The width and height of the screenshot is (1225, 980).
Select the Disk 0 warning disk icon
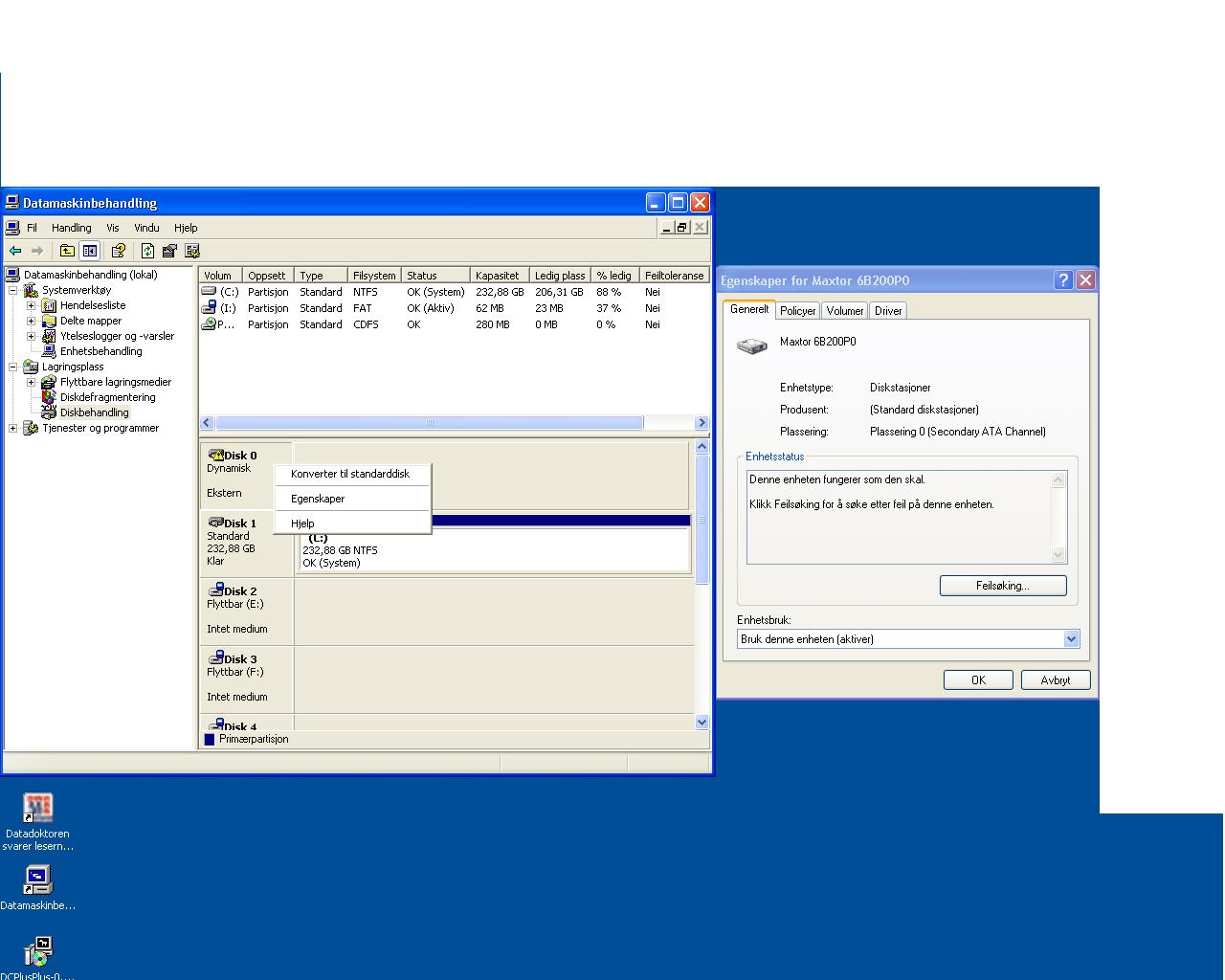click(x=216, y=455)
